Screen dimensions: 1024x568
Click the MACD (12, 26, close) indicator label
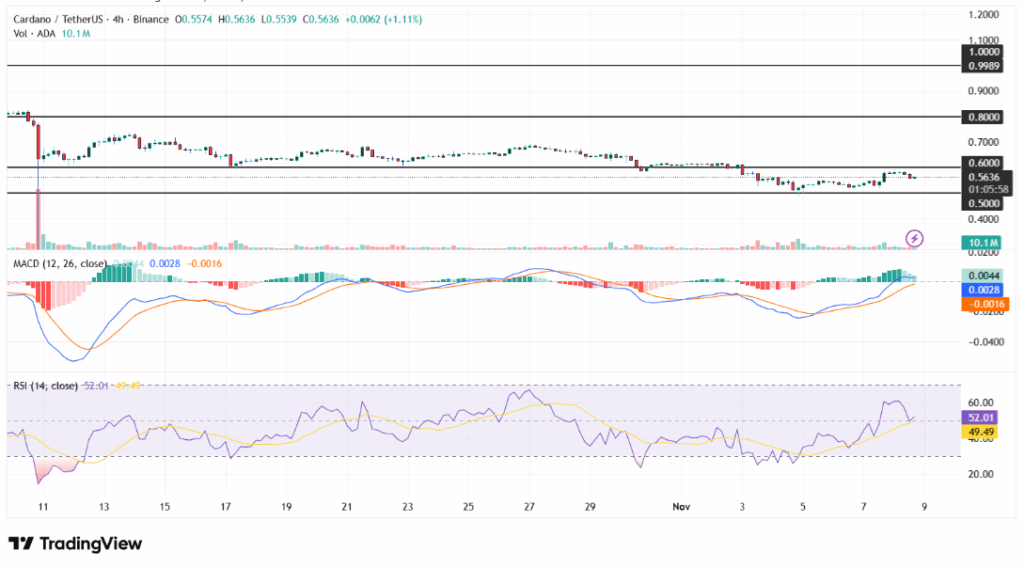(59, 263)
